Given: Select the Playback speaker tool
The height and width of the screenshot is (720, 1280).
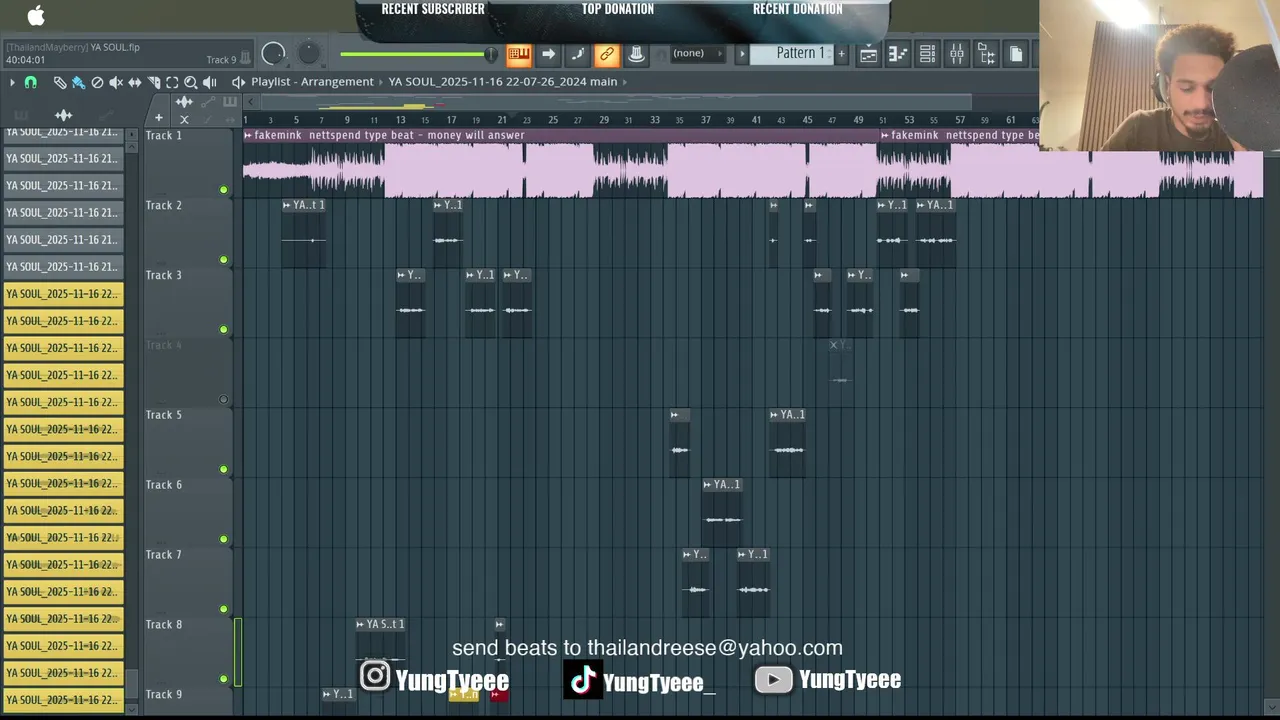Looking at the screenshot, I should click(210, 82).
